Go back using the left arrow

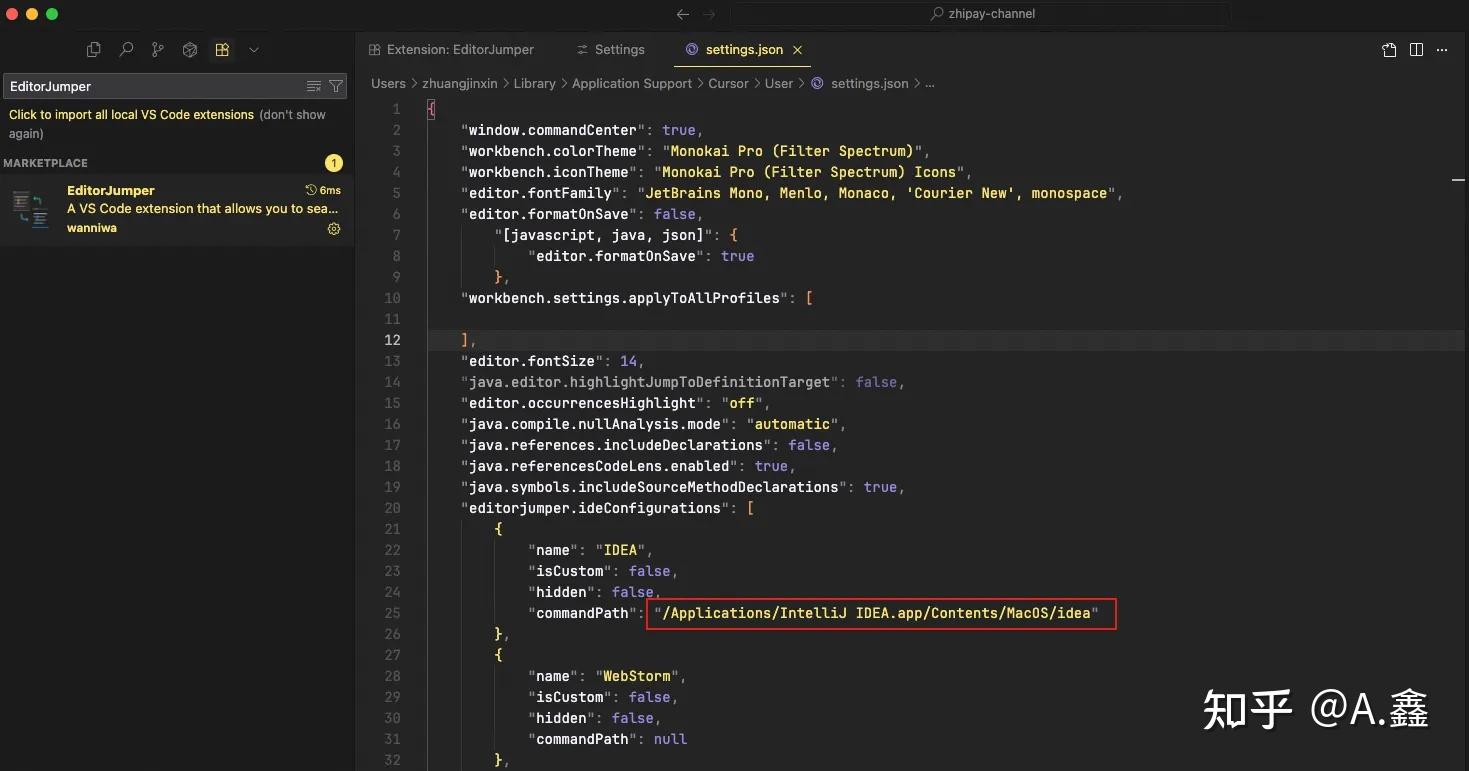click(683, 14)
